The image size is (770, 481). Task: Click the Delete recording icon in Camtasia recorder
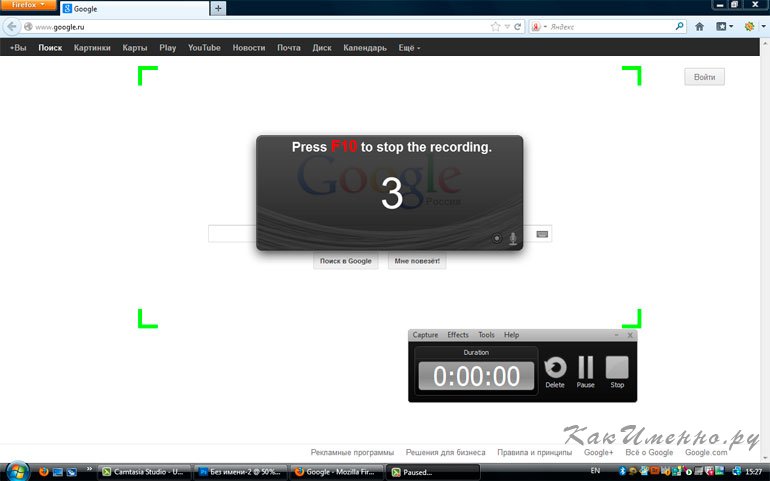click(555, 367)
